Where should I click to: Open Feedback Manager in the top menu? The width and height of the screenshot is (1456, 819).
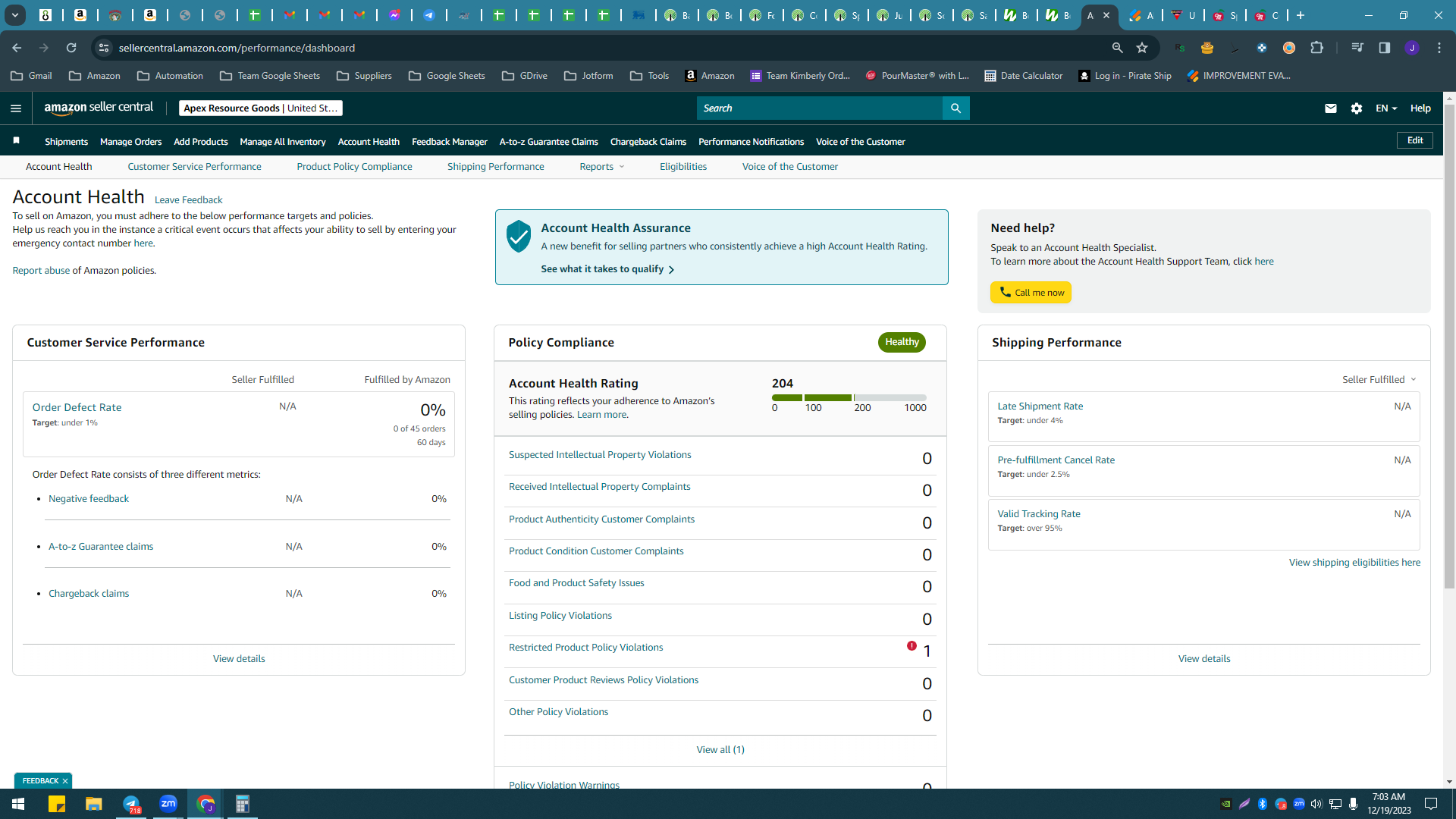click(449, 142)
